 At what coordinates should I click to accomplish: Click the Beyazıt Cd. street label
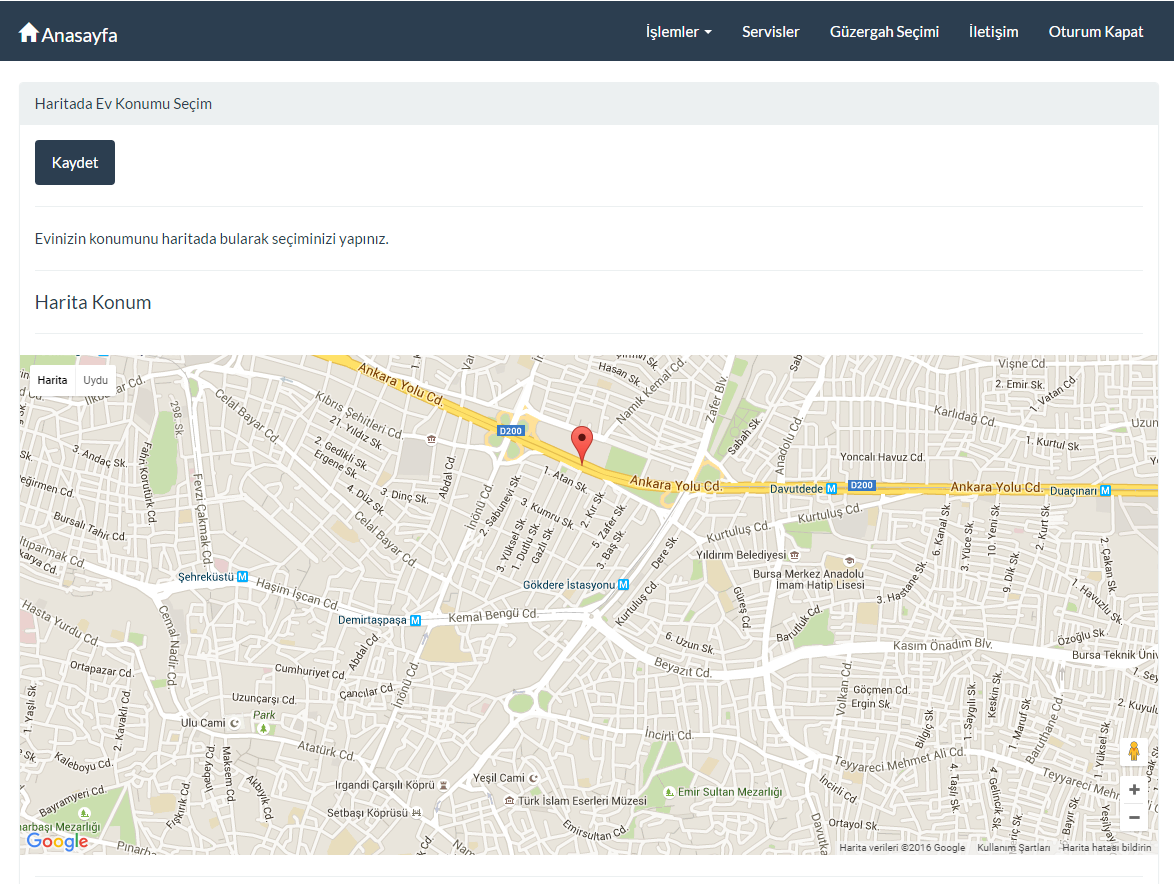682,668
